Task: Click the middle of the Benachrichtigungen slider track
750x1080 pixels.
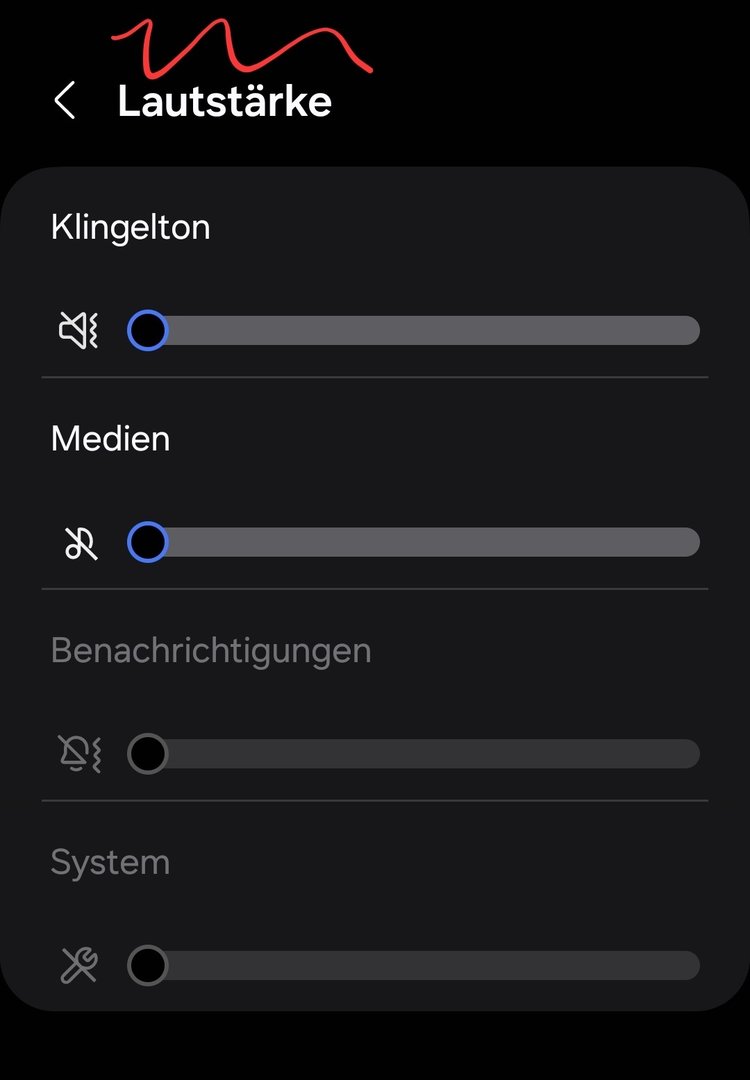Action: pos(414,754)
